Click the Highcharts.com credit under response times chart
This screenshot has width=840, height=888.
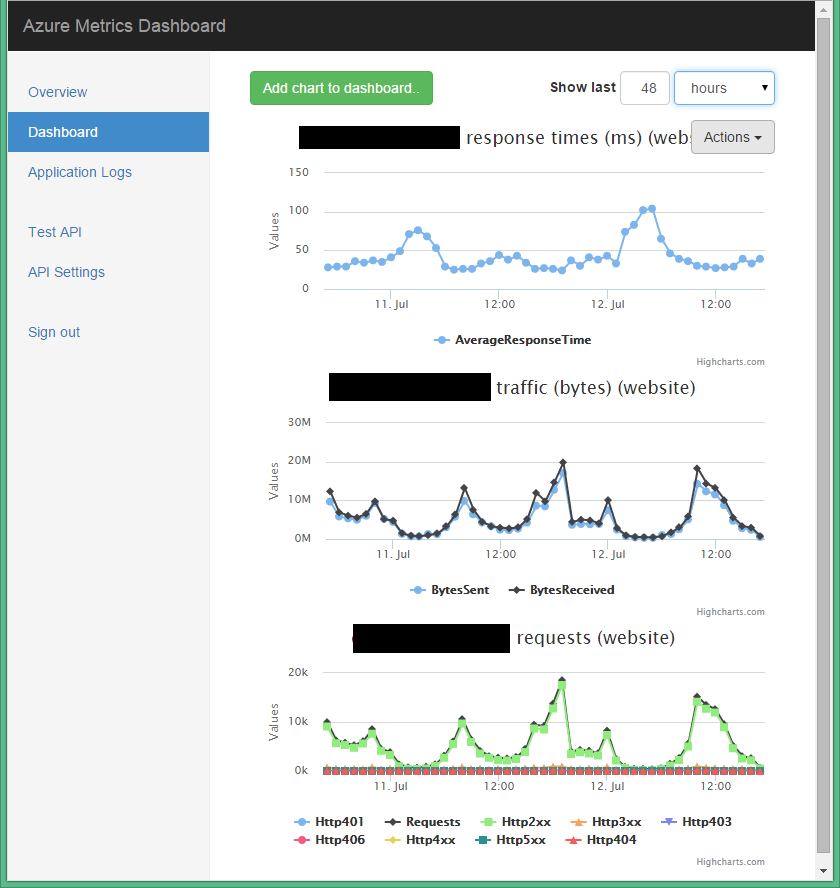point(730,362)
